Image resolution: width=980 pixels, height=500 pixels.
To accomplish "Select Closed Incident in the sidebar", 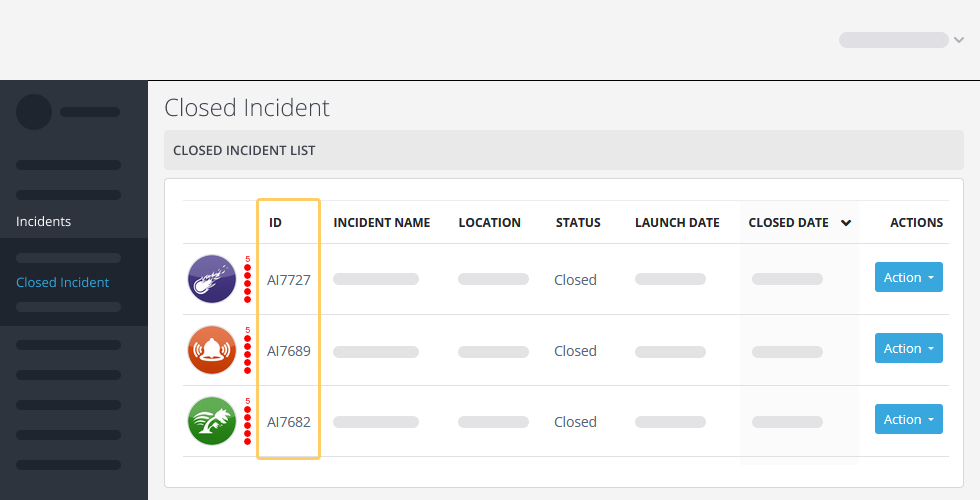I will (x=62, y=282).
